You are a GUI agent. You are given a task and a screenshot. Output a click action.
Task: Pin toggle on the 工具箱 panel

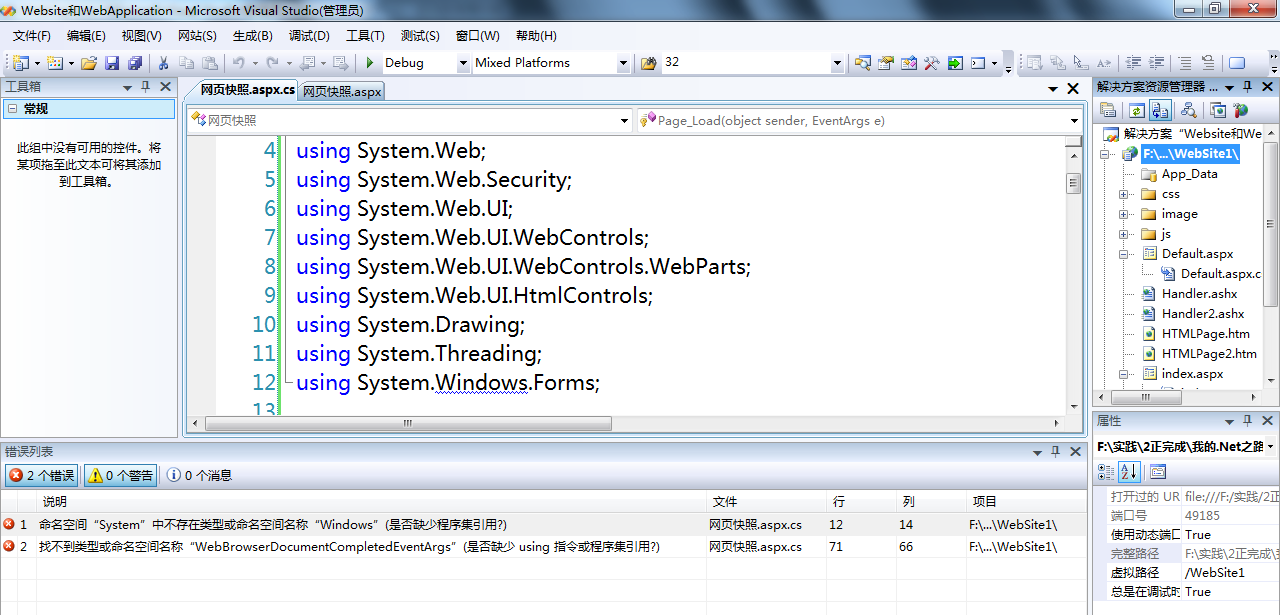(x=145, y=87)
